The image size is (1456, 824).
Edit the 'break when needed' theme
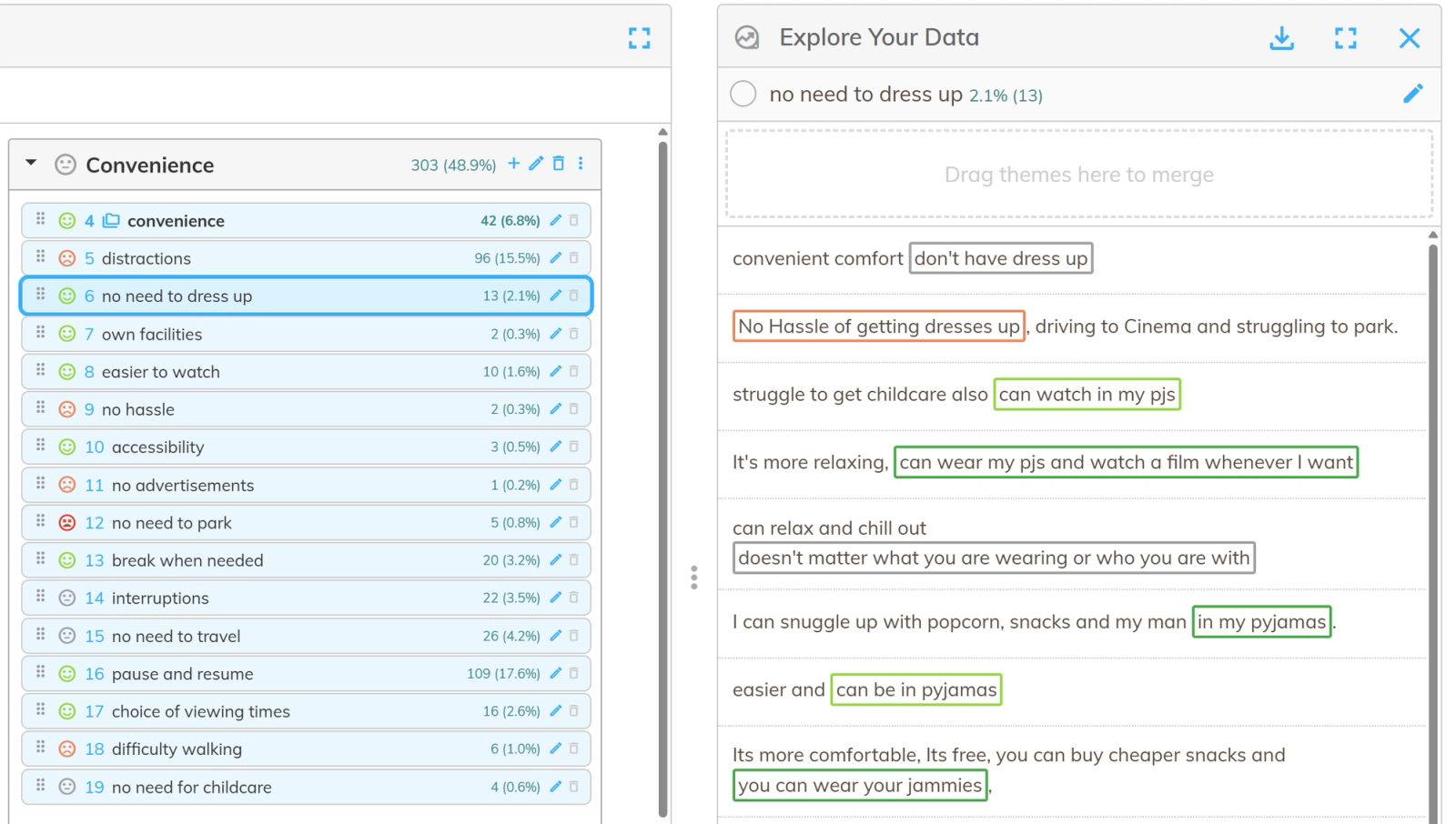point(555,560)
